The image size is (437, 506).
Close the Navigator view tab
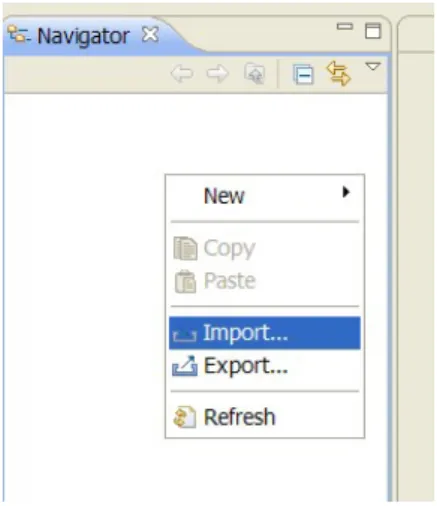click(x=150, y=34)
